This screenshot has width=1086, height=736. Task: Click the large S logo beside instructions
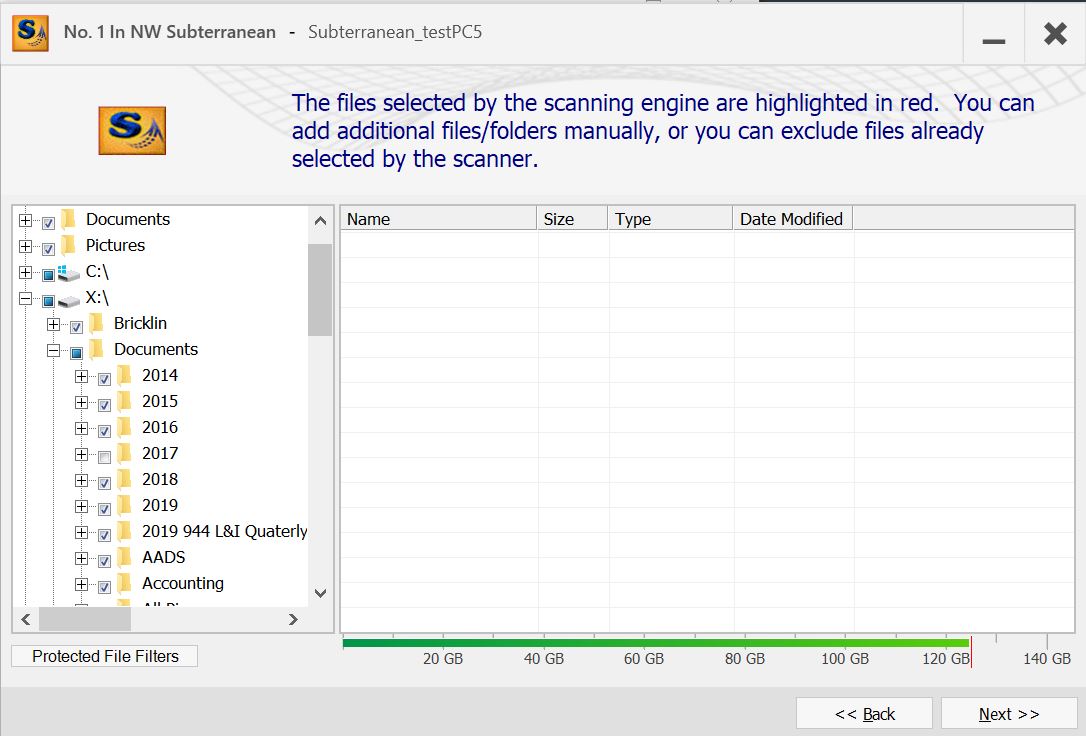point(132,131)
